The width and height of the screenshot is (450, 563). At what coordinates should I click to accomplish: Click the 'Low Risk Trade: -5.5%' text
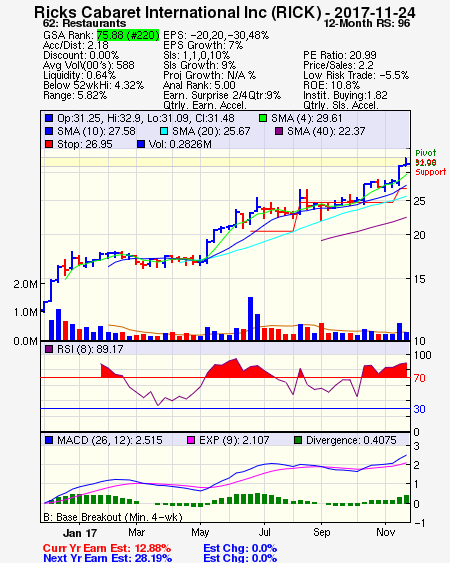click(x=356, y=75)
